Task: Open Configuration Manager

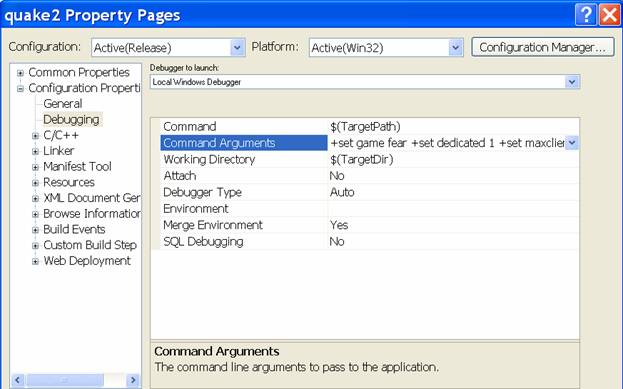Action: [542, 47]
